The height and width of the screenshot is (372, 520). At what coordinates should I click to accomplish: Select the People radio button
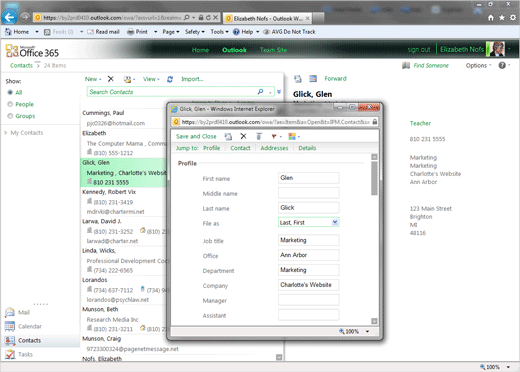click(x=10, y=104)
